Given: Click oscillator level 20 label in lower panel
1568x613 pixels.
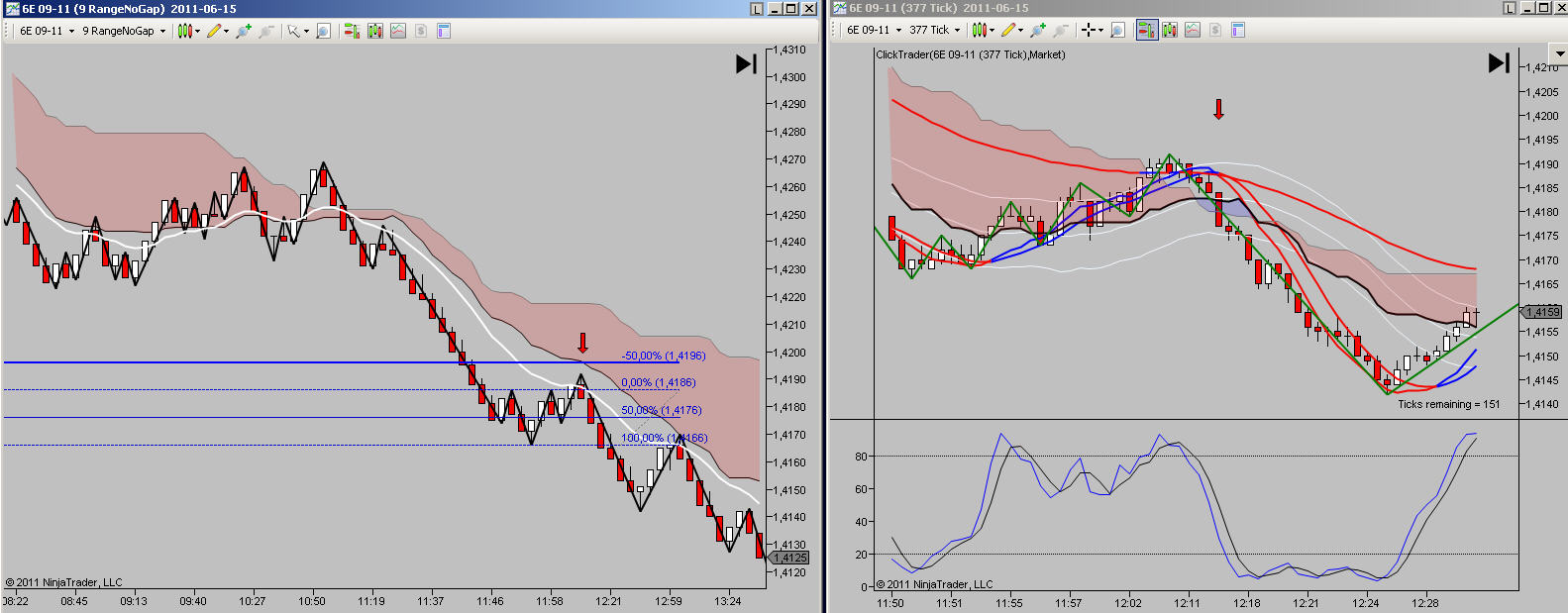Looking at the screenshot, I should tap(861, 555).
